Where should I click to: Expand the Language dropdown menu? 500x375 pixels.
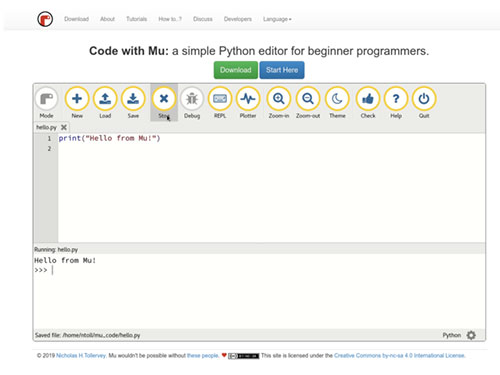tap(277, 19)
